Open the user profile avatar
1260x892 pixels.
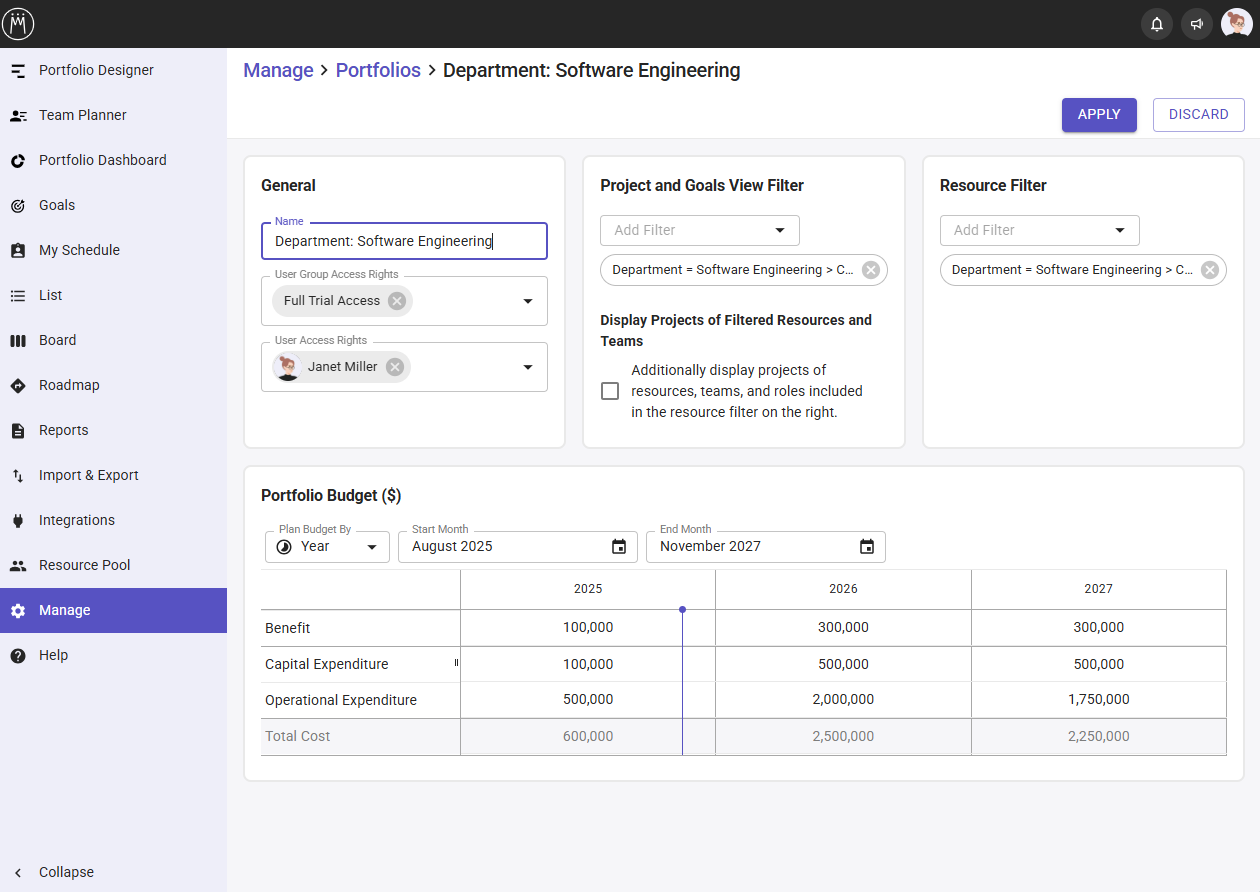1237,24
